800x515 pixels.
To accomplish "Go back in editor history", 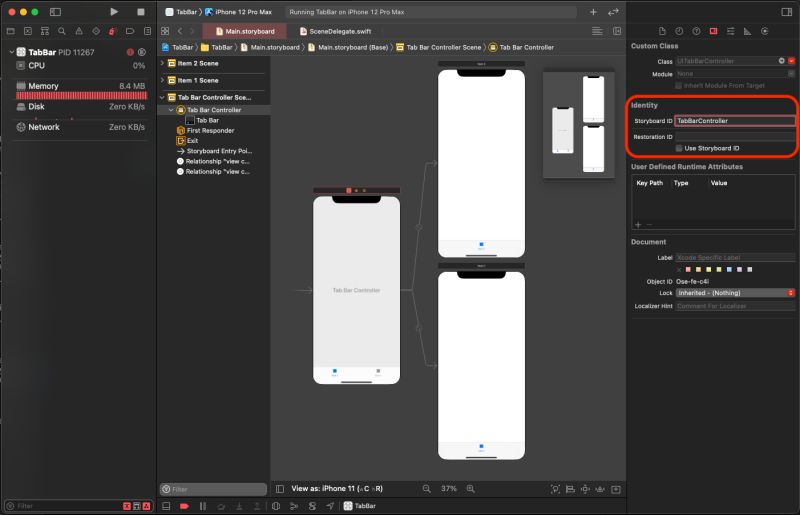I will click(x=180, y=31).
